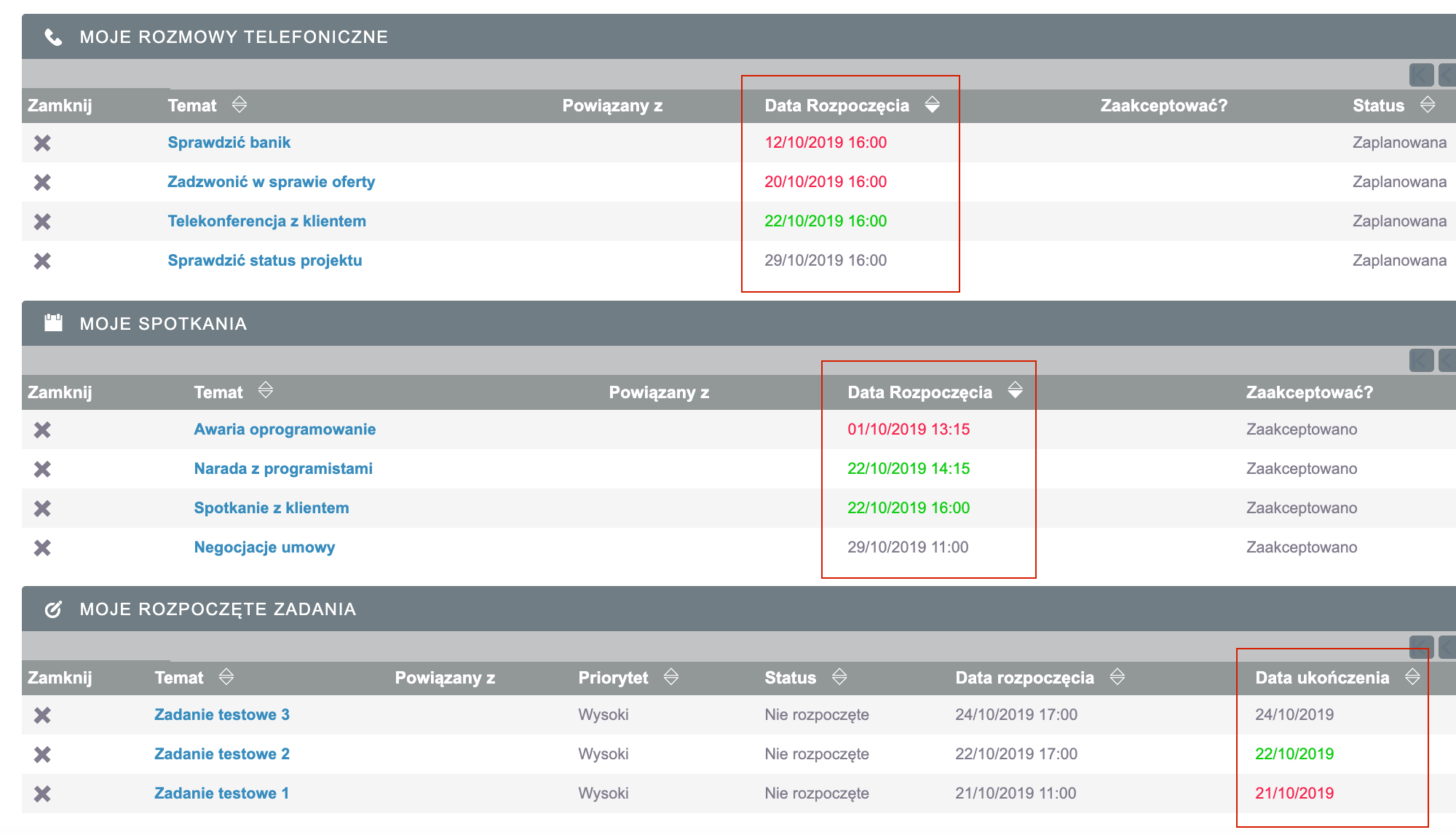1456x835 pixels.
Task: Go to first page of tasks
Action: coord(1421,646)
